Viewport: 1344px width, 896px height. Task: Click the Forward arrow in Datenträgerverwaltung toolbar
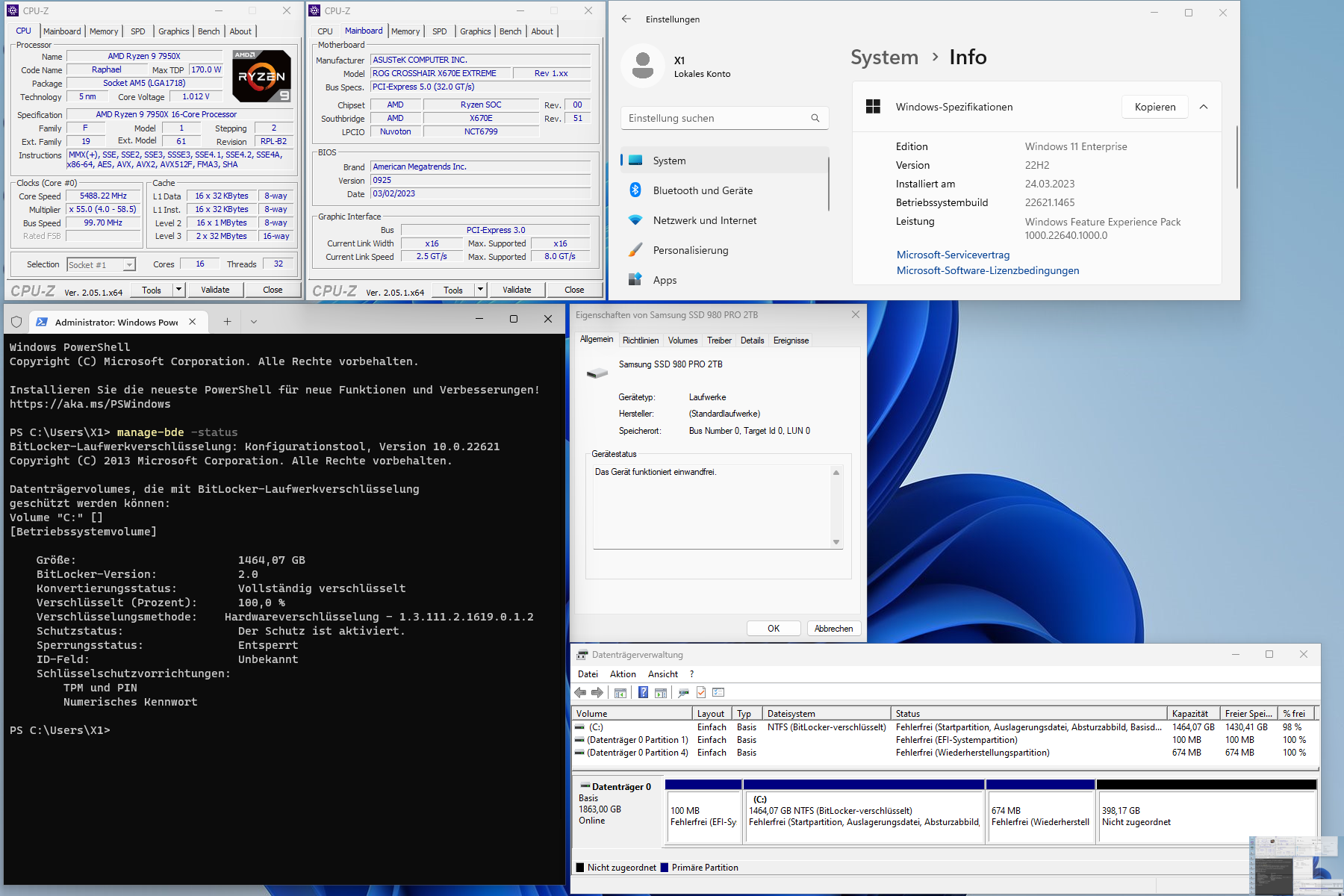(597, 693)
